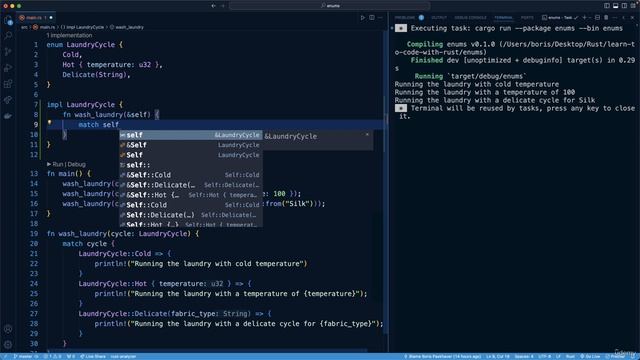640x360 pixels.
Task: Toggle the secondary sidebar layout icon
Action: tap(624, 6)
